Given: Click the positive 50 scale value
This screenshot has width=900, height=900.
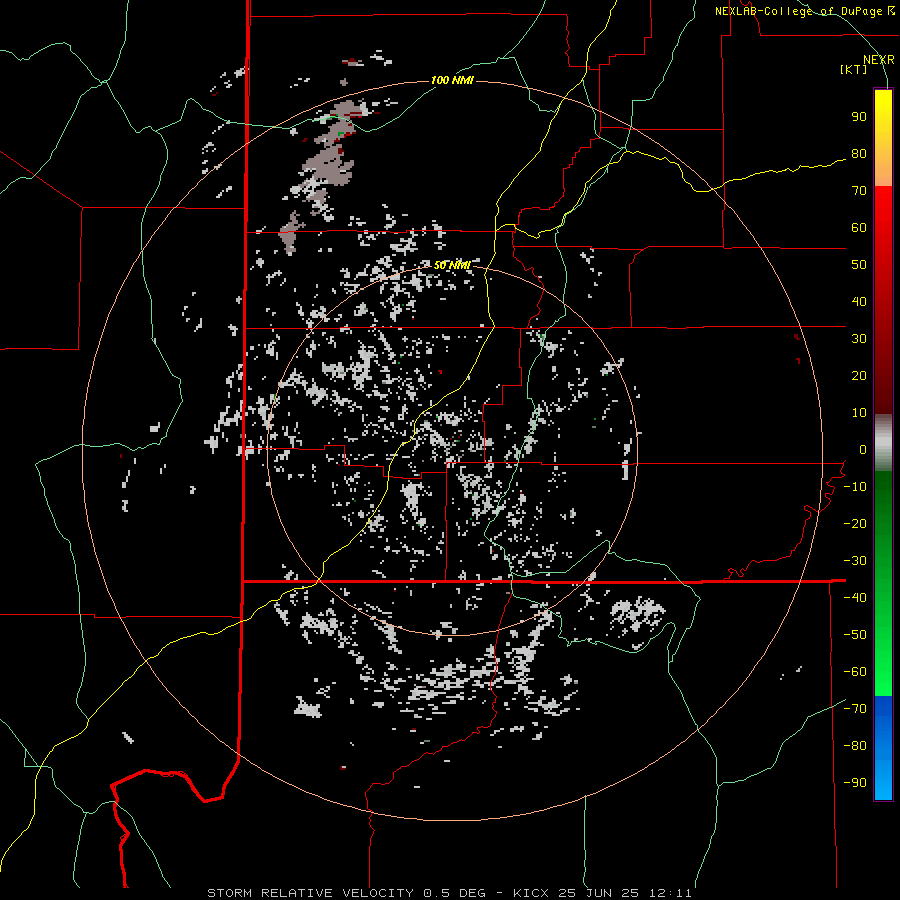Looking at the screenshot, I should pos(859,265).
